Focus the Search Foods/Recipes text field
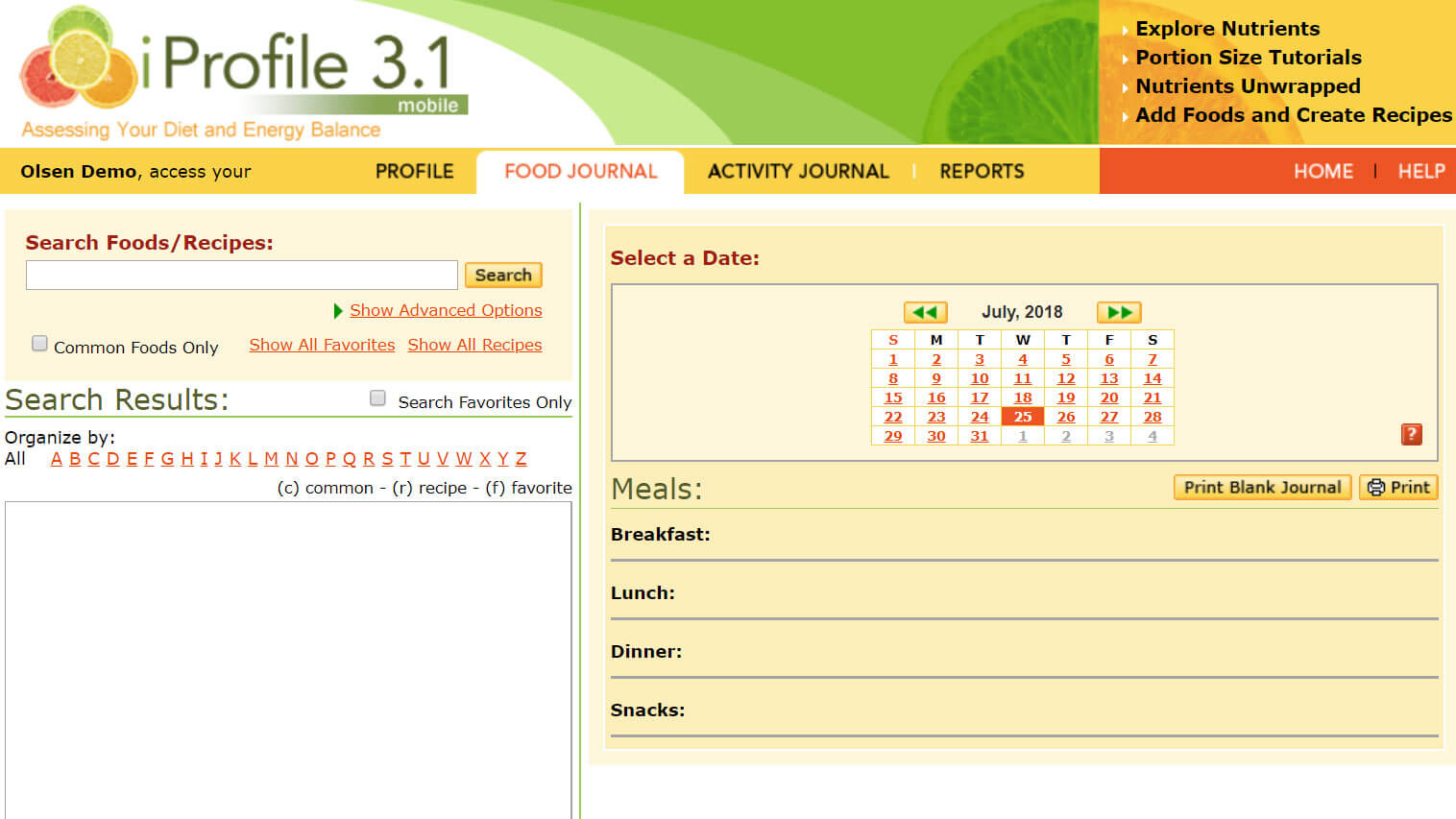1456x819 pixels. click(x=242, y=275)
